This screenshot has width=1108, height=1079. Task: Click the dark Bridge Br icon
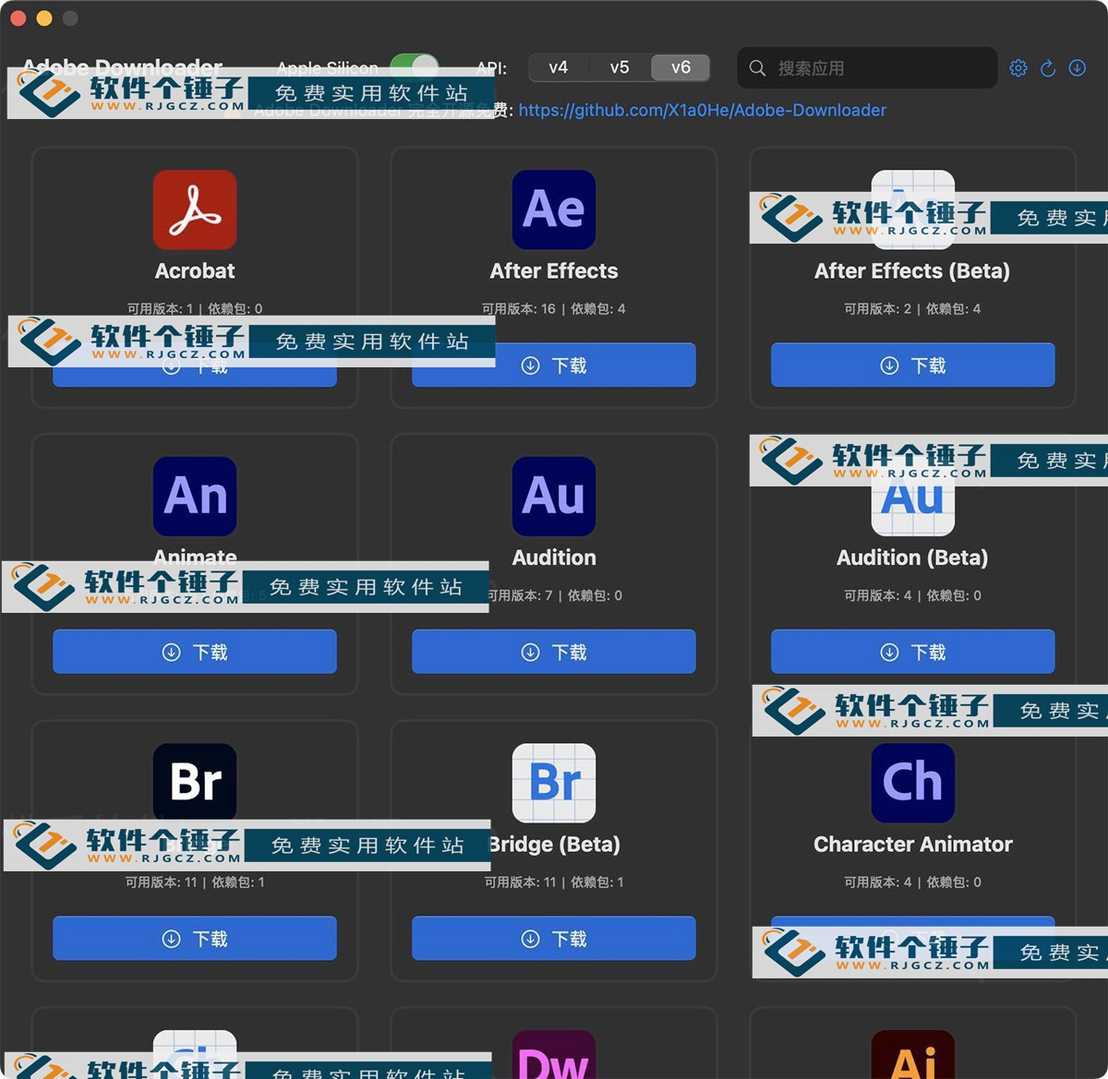pos(195,781)
